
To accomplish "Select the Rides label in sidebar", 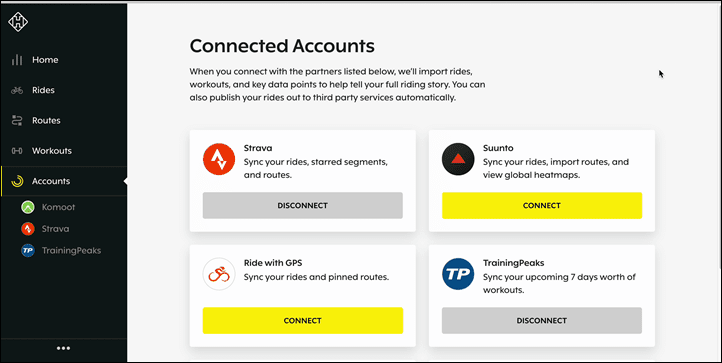I will 43,90.
